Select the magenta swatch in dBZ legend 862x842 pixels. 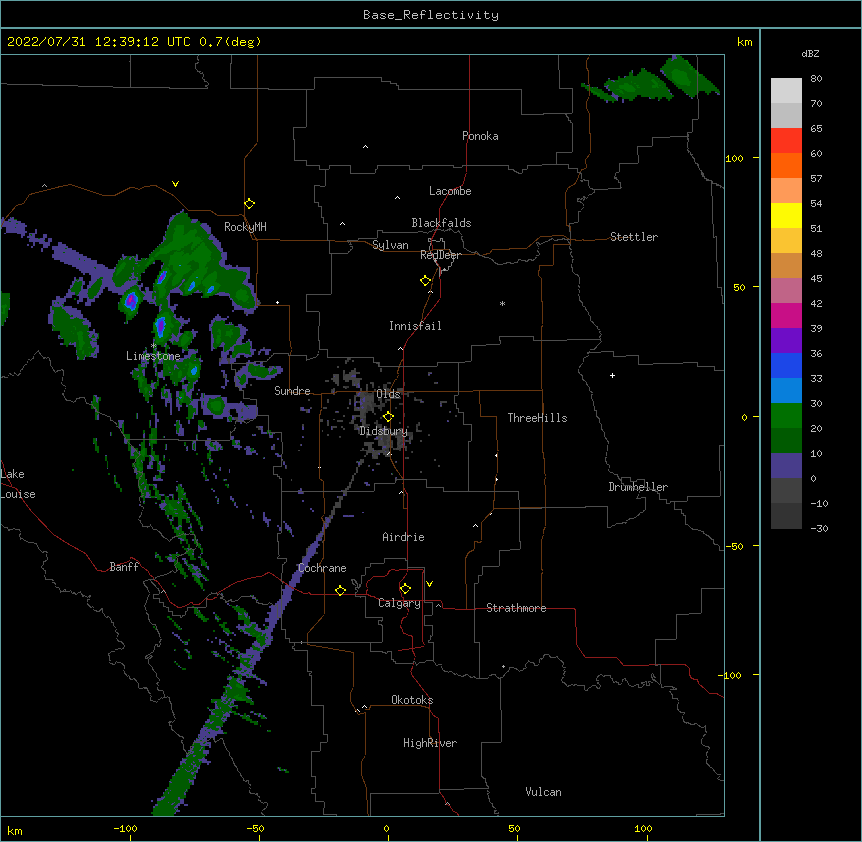tap(786, 315)
